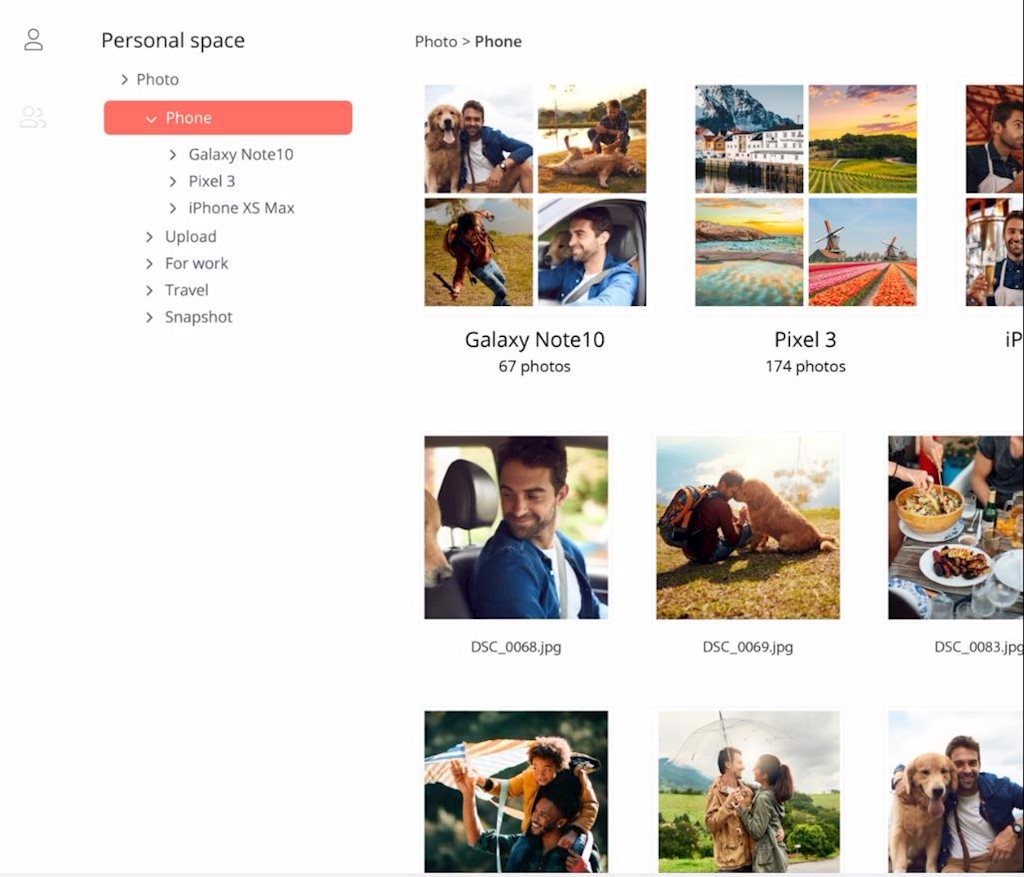The image size is (1024, 877).
Task: Expand the Galaxy Note10 chevron
Action: pyautogui.click(x=173, y=155)
